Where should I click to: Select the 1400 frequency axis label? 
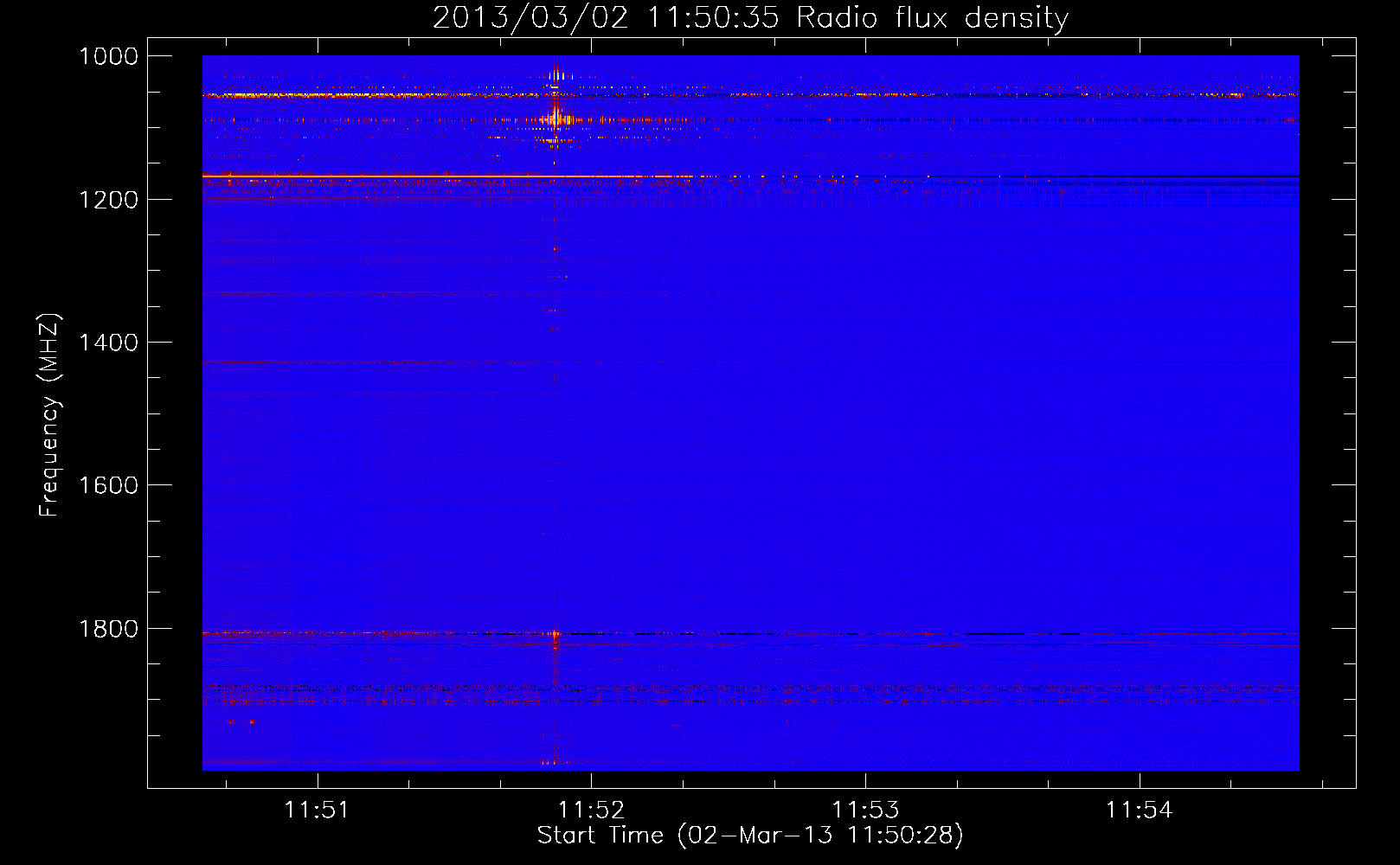pyautogui.click(x=109, y=343)
